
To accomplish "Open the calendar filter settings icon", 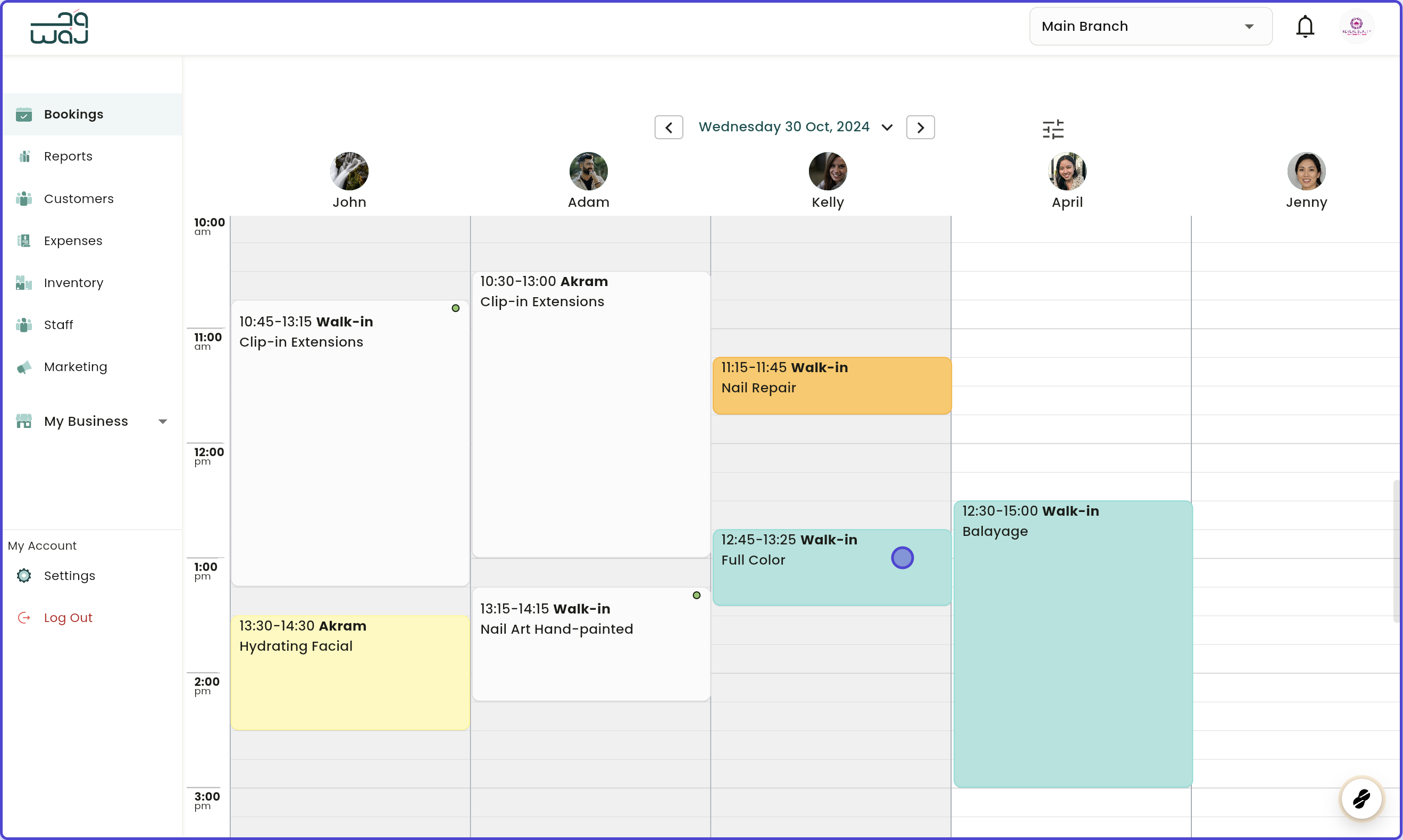I will coord(1053,129).
